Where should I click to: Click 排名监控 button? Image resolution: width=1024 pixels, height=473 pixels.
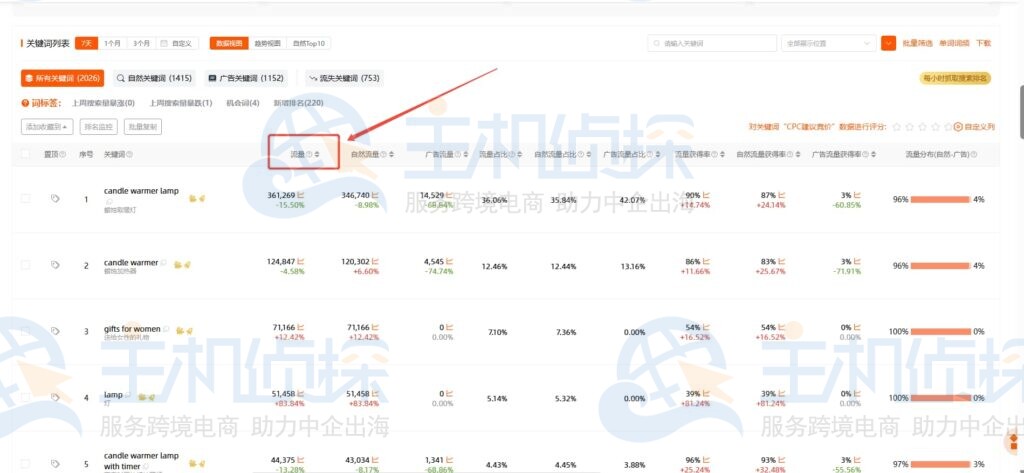[x=99, y=127]
